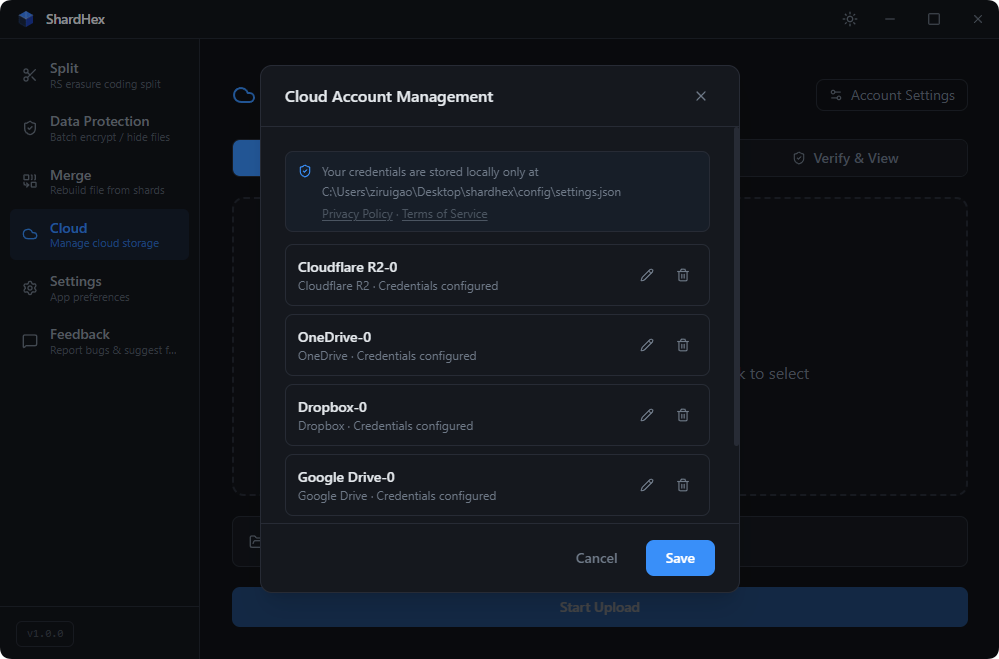This screenshot has width=999, height=659.
Task: Toggle light theme with sun icon
Action: click(x=850, y=19)
